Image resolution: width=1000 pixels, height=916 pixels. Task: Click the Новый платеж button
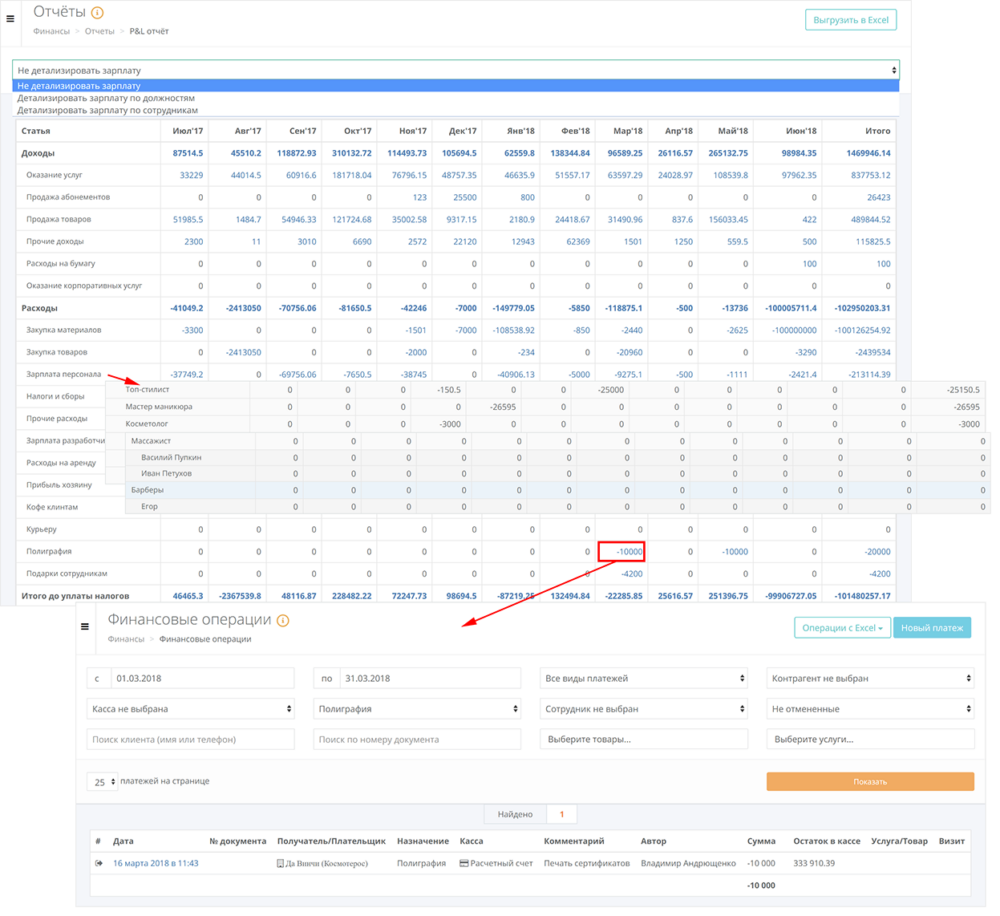[931, 628]
